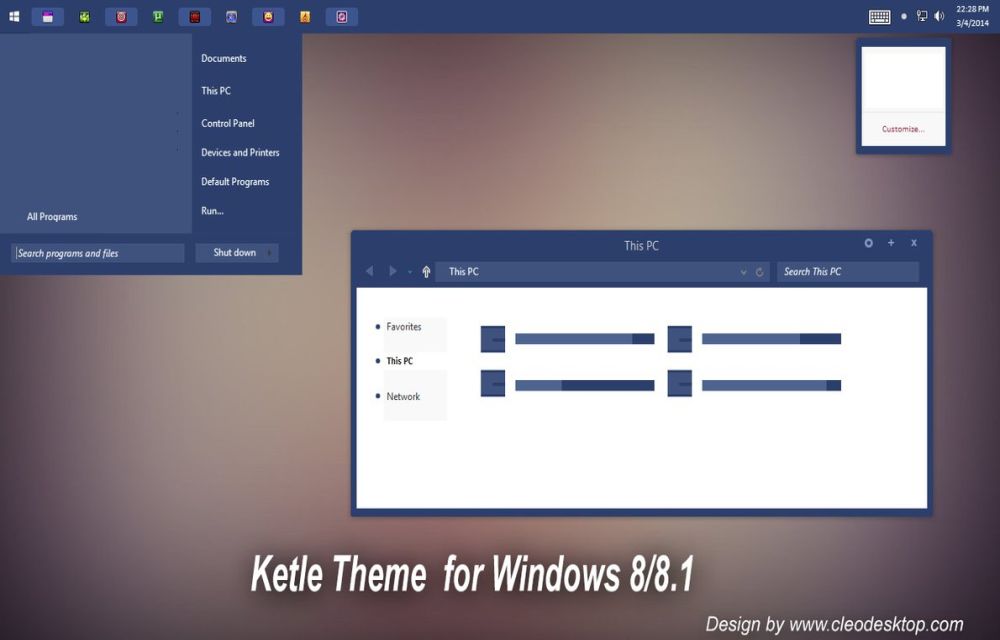This screenshot has width=1000, height=640.
Task: Focus the Search programs and files box
Action: [x=98, y=253]
